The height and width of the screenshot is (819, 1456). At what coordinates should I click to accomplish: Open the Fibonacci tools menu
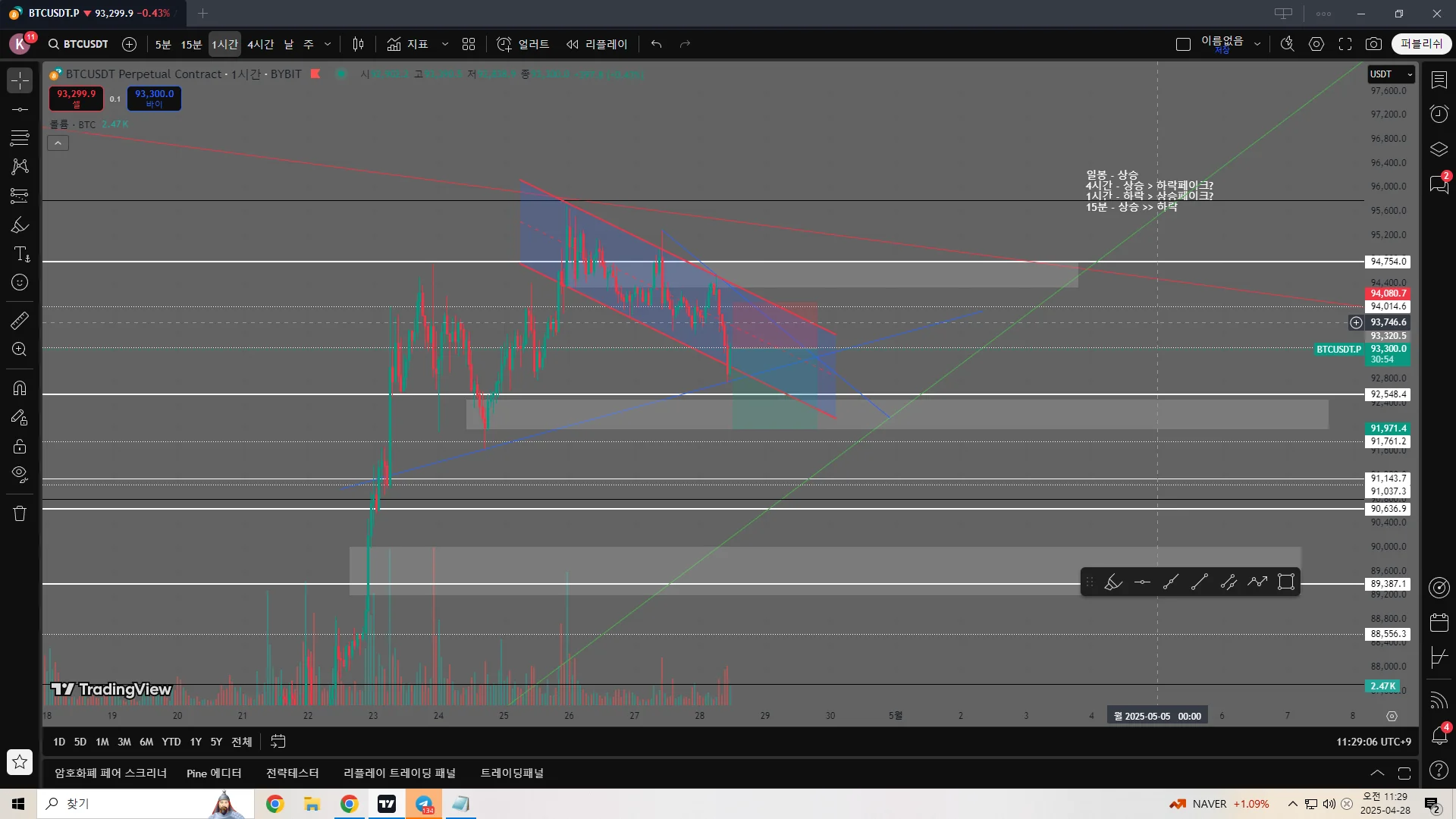coord(20,138)
